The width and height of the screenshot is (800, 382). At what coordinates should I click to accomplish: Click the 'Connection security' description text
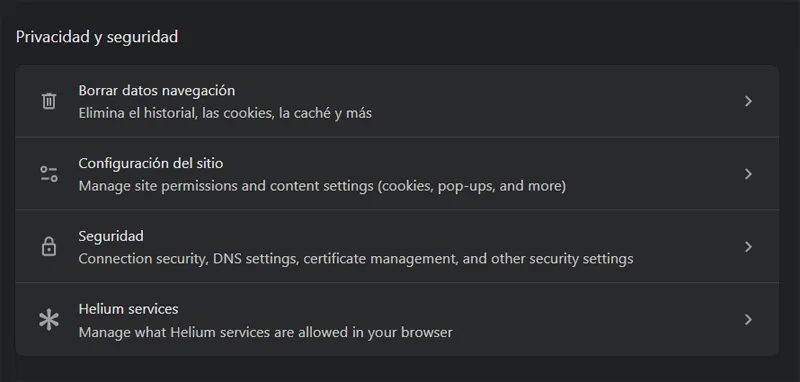click(356, 259)
